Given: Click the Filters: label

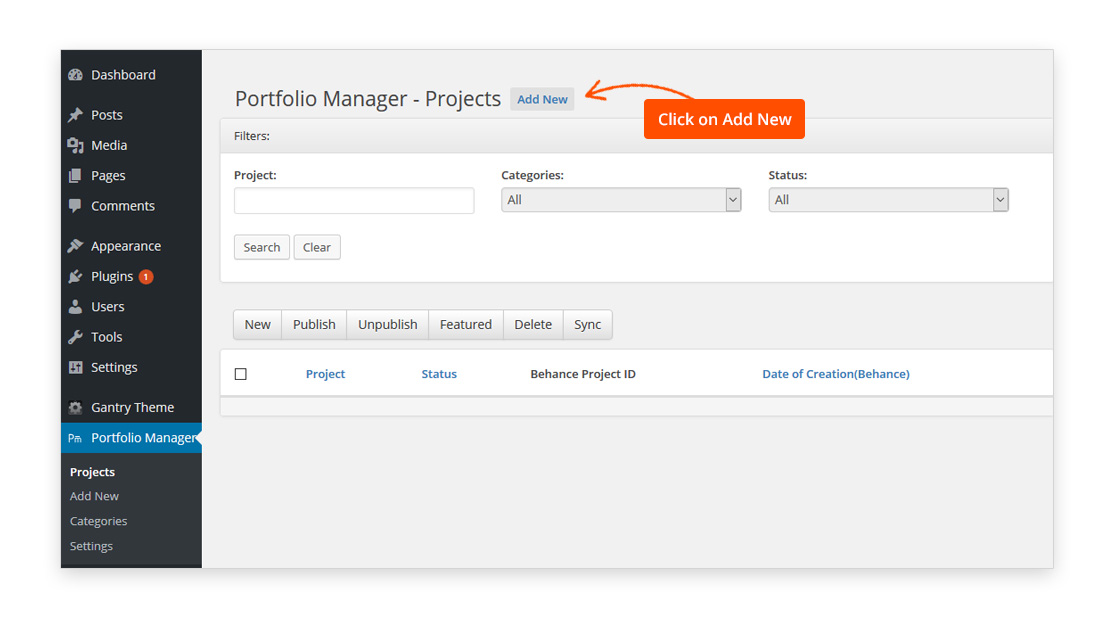Looking at the screenshot, I should (252, 136).
